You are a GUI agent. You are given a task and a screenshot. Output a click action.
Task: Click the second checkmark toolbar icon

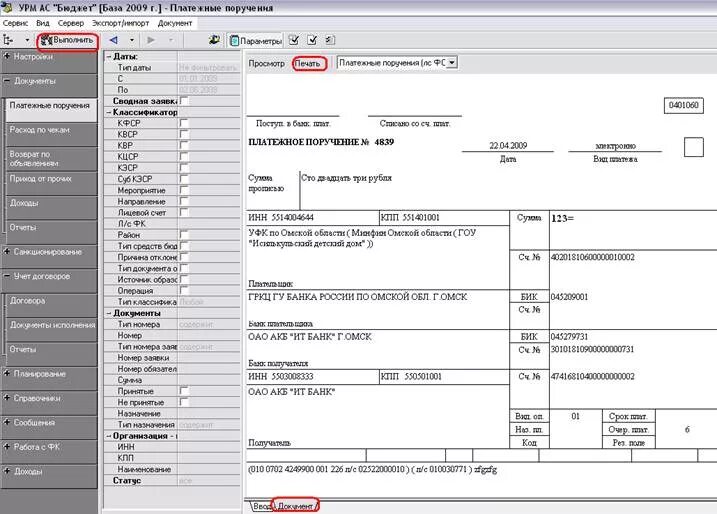click(x=312, y=40)
